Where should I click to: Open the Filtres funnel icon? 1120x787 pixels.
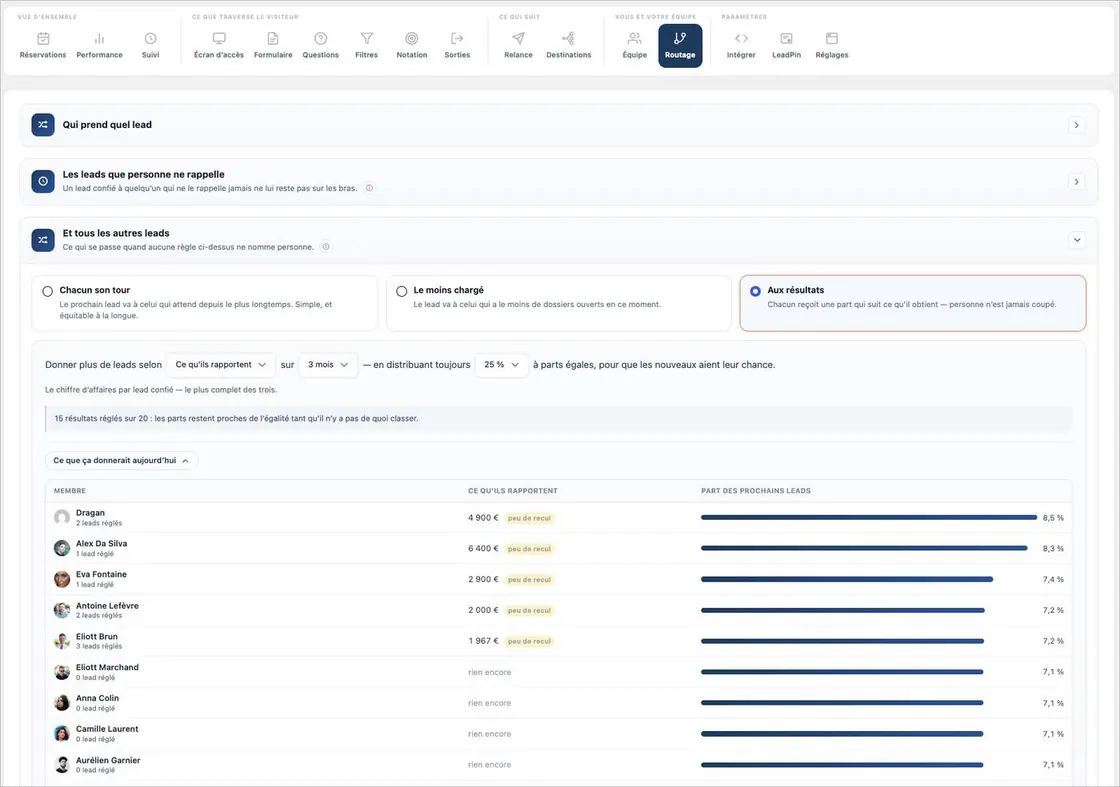pos(366,39)
